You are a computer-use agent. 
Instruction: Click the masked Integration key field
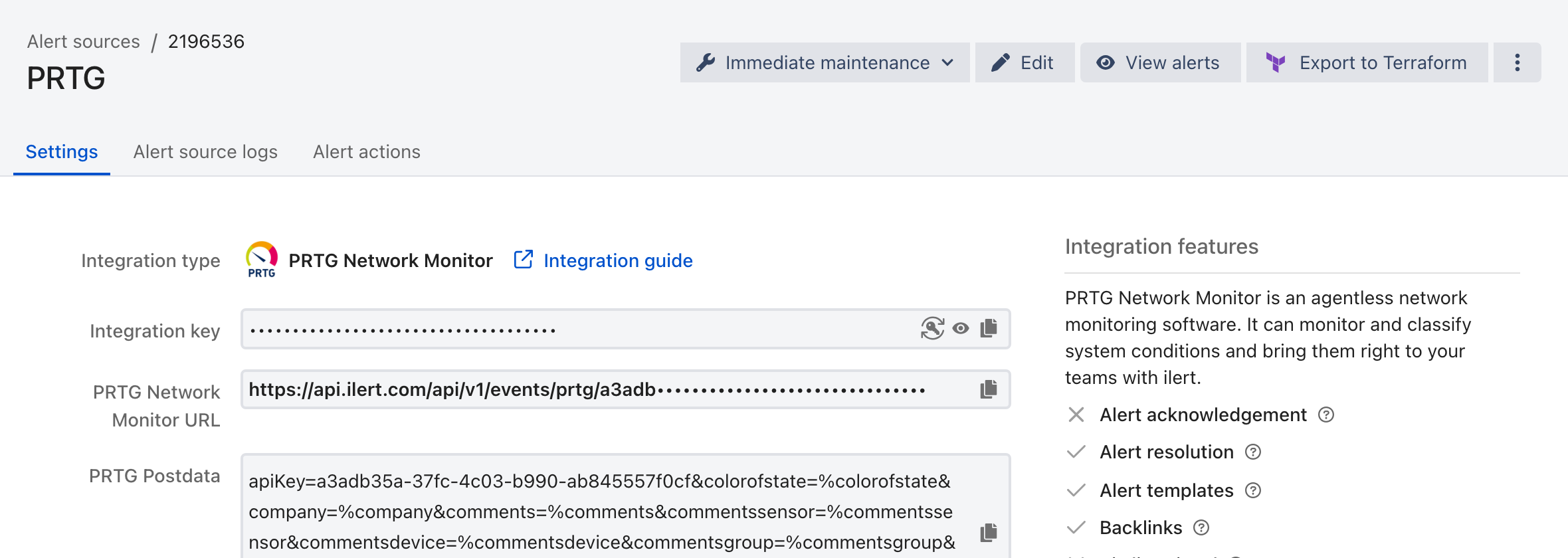coord(626,329)
